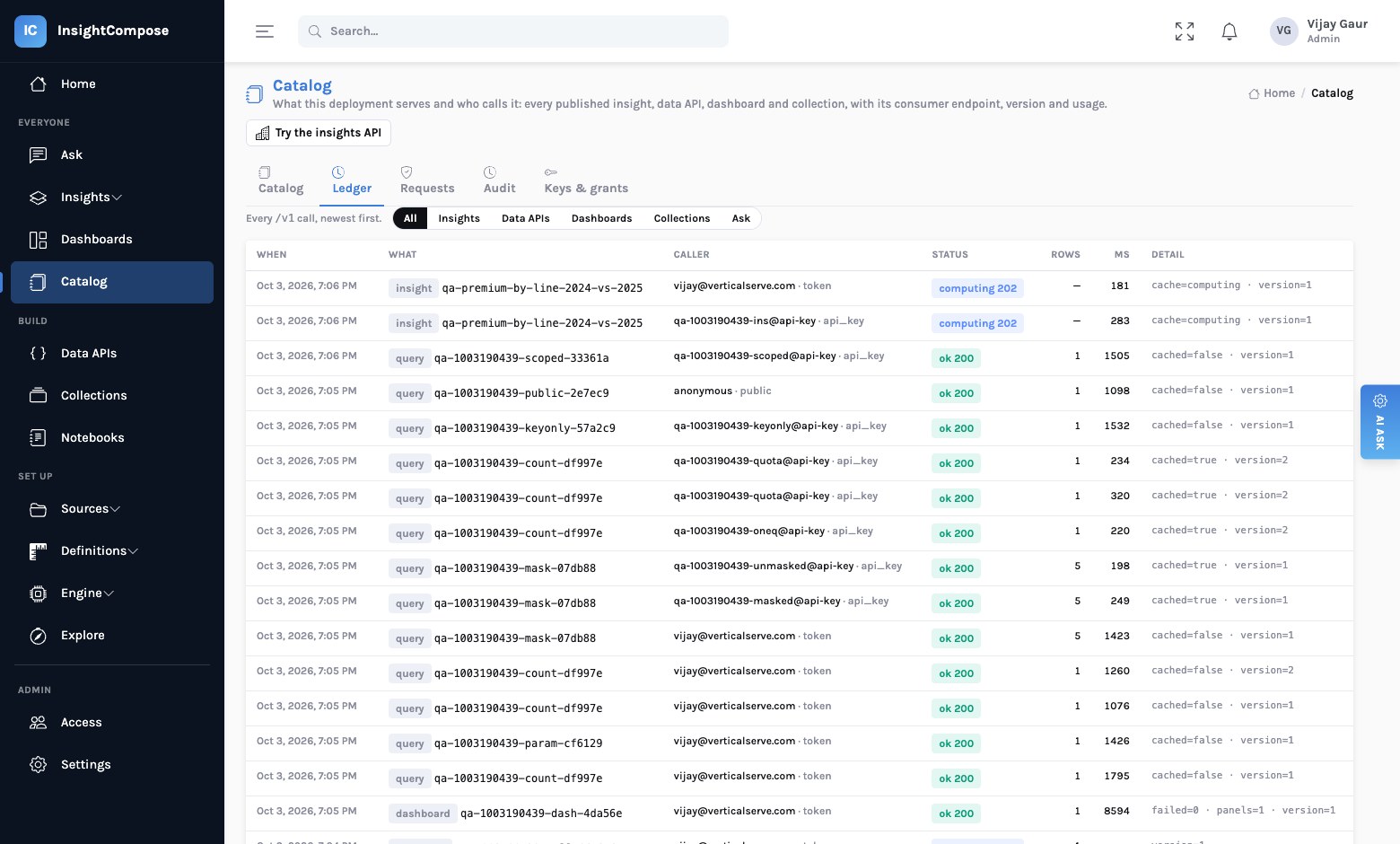Open the Ask chat icon in sidebar
The width and height of the screenshot is (1400, 844).
(38, 155)
